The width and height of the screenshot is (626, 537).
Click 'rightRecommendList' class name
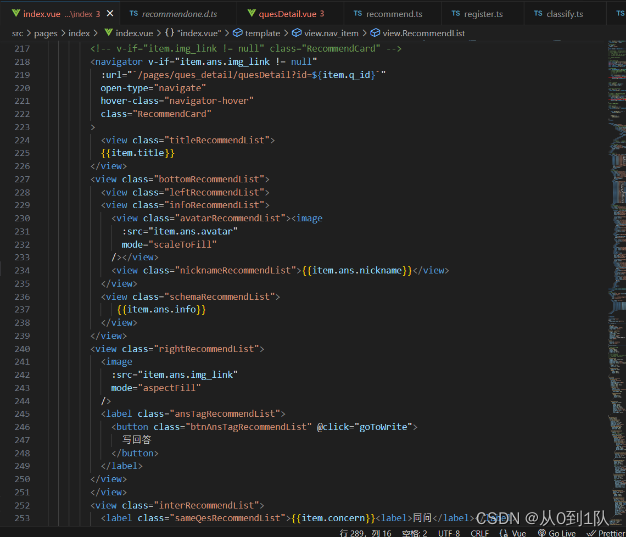pyautogui.click(x=206, y=349)
